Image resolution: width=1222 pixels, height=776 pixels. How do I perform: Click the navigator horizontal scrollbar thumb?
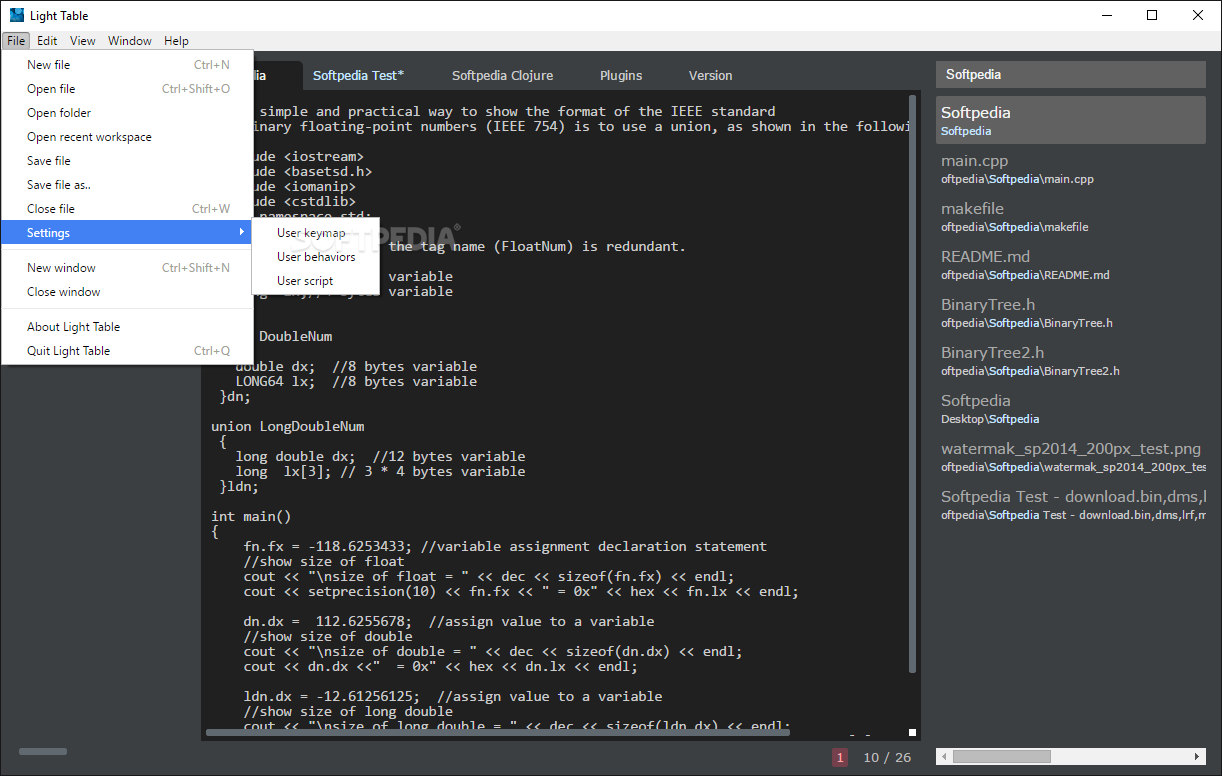coord(1002,757)
